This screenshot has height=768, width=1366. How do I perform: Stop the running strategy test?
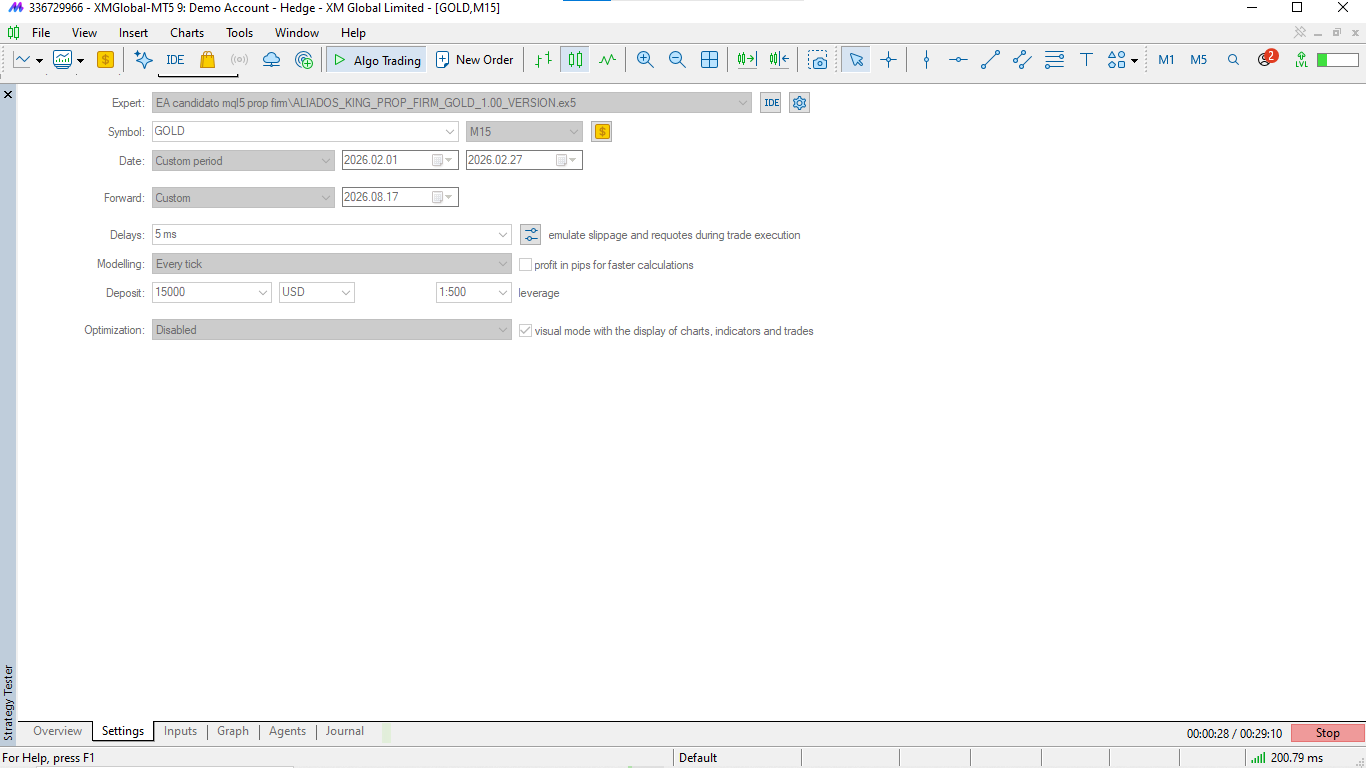1327,733
